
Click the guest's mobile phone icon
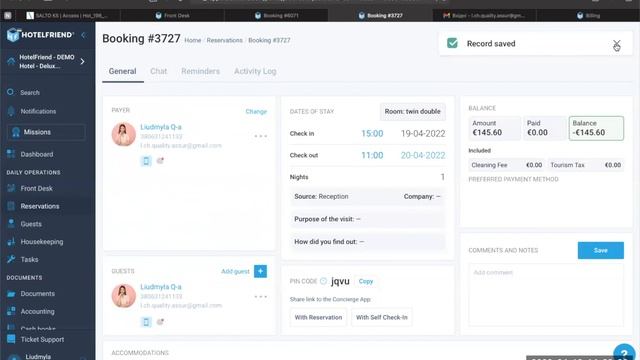[x=146, y=322]
